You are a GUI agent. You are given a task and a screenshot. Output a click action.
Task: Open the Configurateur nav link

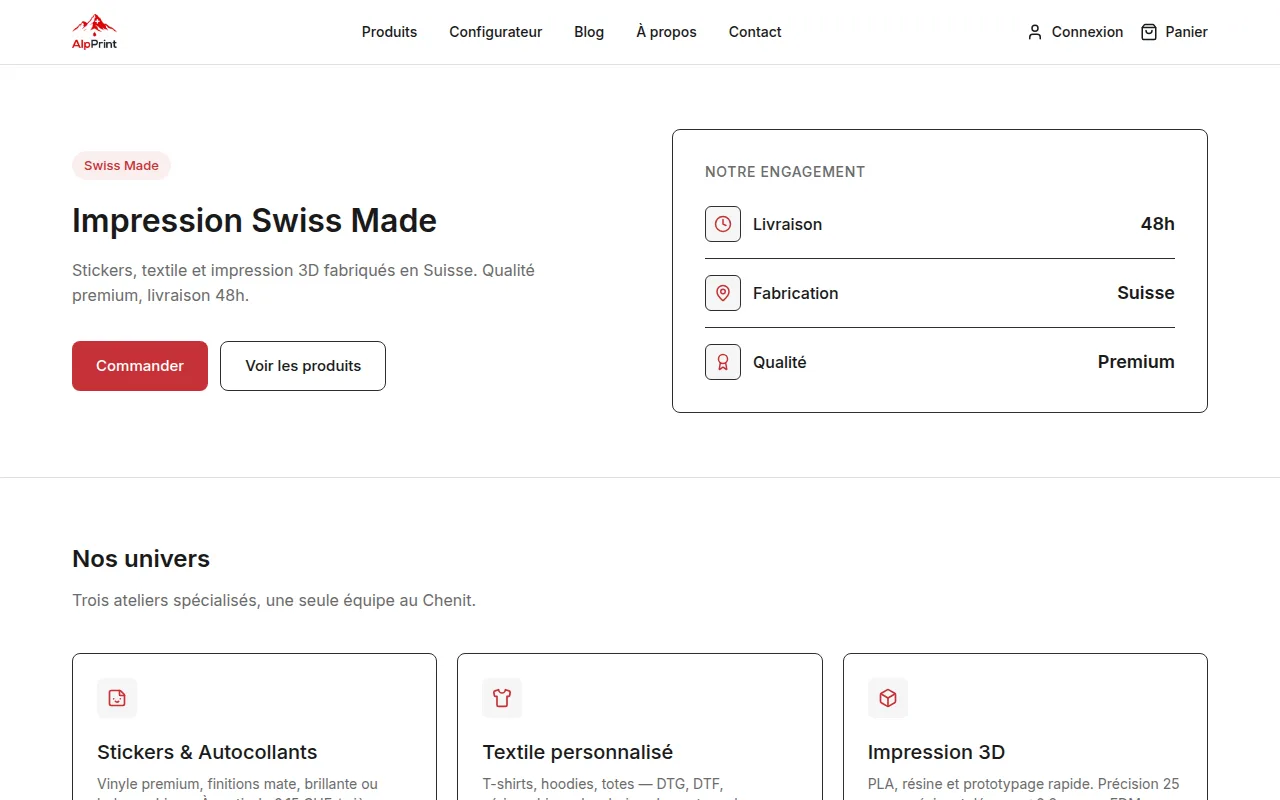[495, 32]
